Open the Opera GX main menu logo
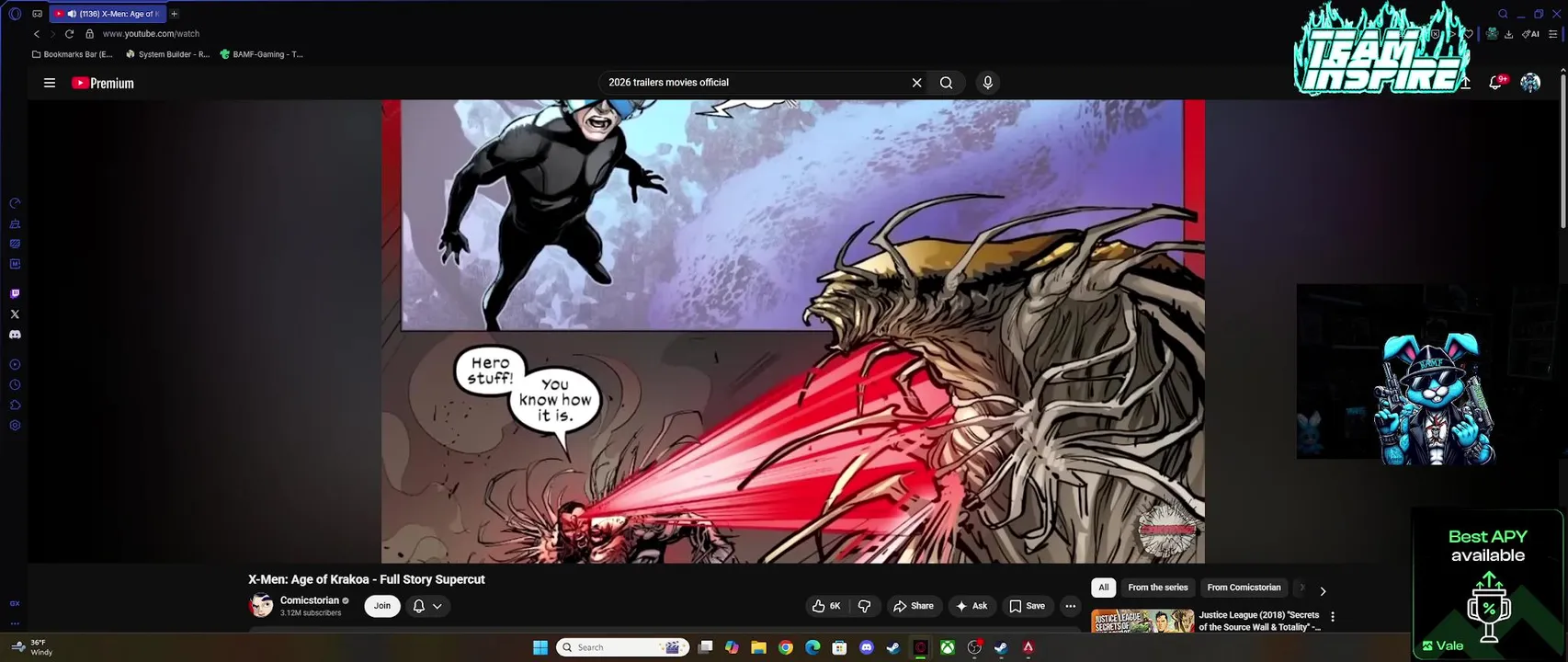The width and height of the screenshot is (1568, 662). [x=15, y=14]
